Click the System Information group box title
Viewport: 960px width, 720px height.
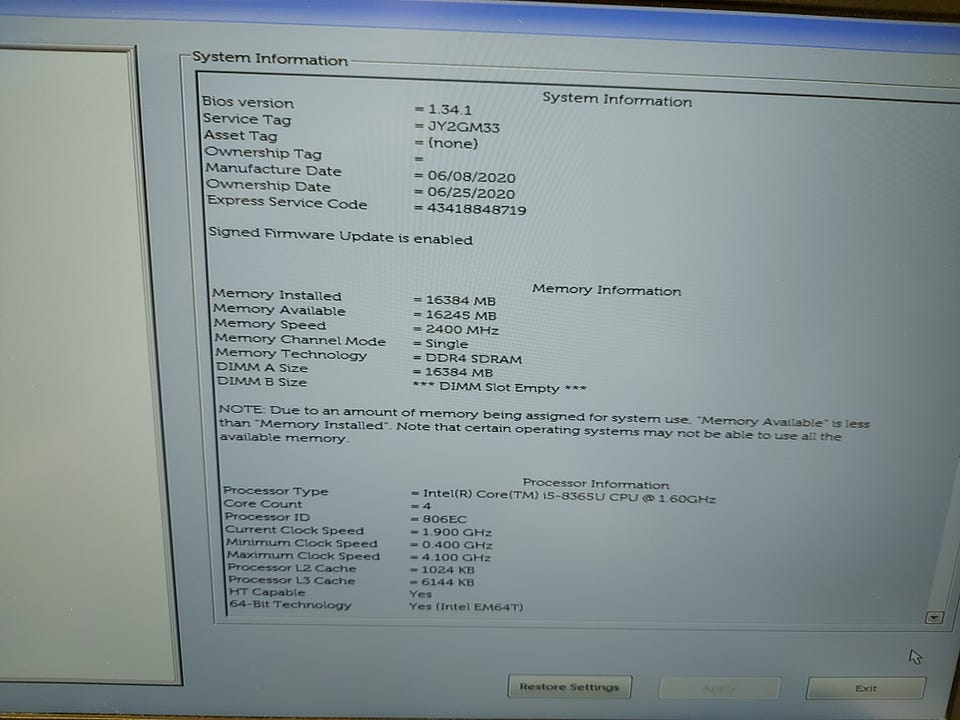[x=270, y=58]
